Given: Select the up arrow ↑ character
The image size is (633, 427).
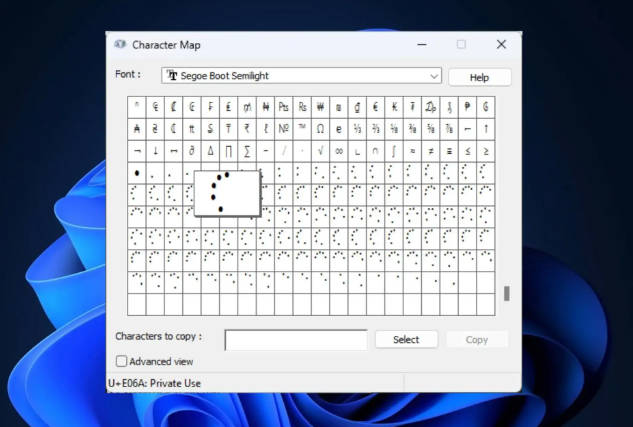Looking at the screenshot, I should [486, 129].
